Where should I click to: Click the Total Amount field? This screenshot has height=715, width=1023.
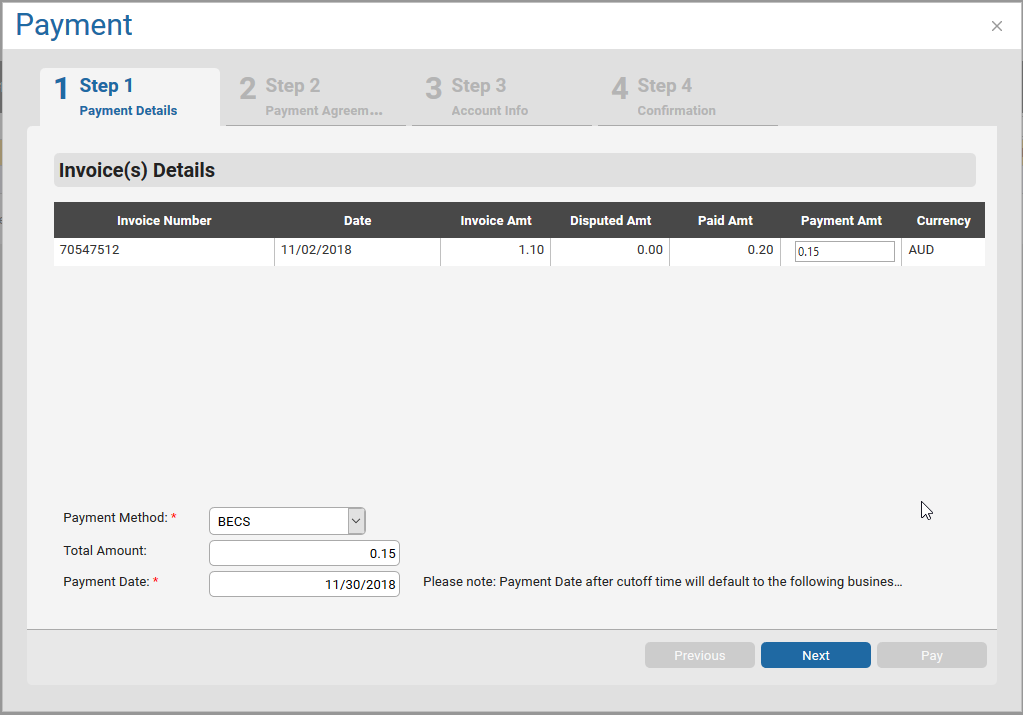point(303,552)
